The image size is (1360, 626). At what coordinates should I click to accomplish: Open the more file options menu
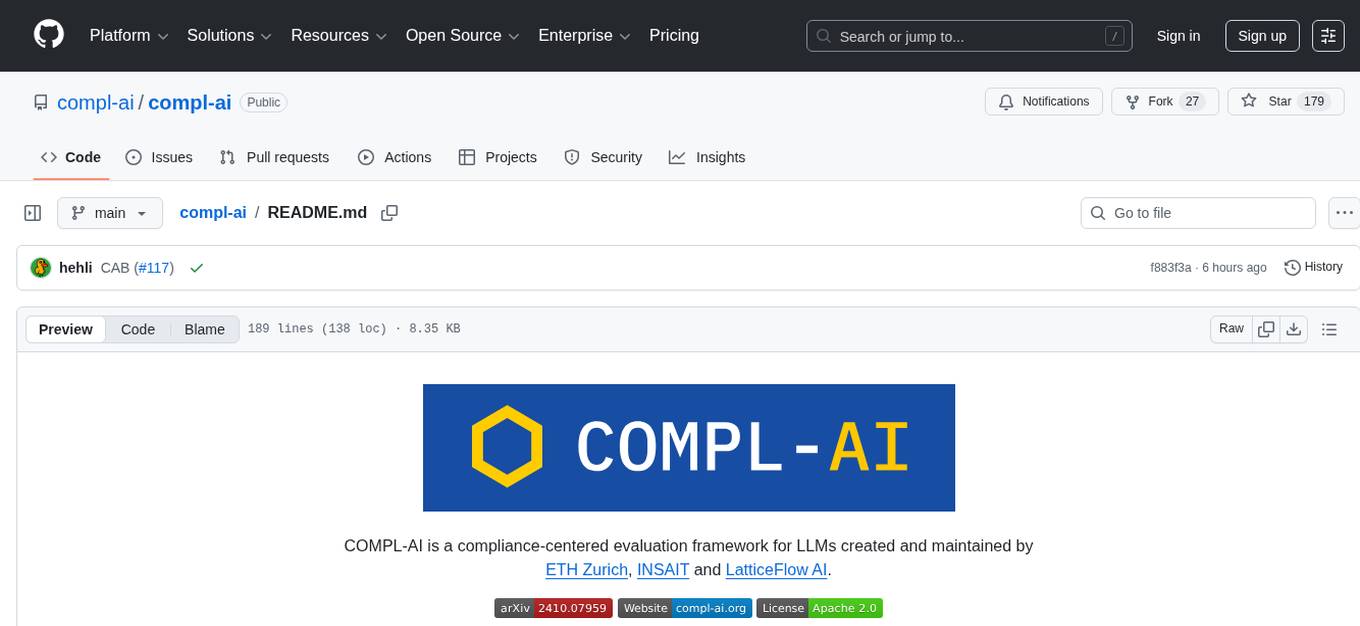1344,212
